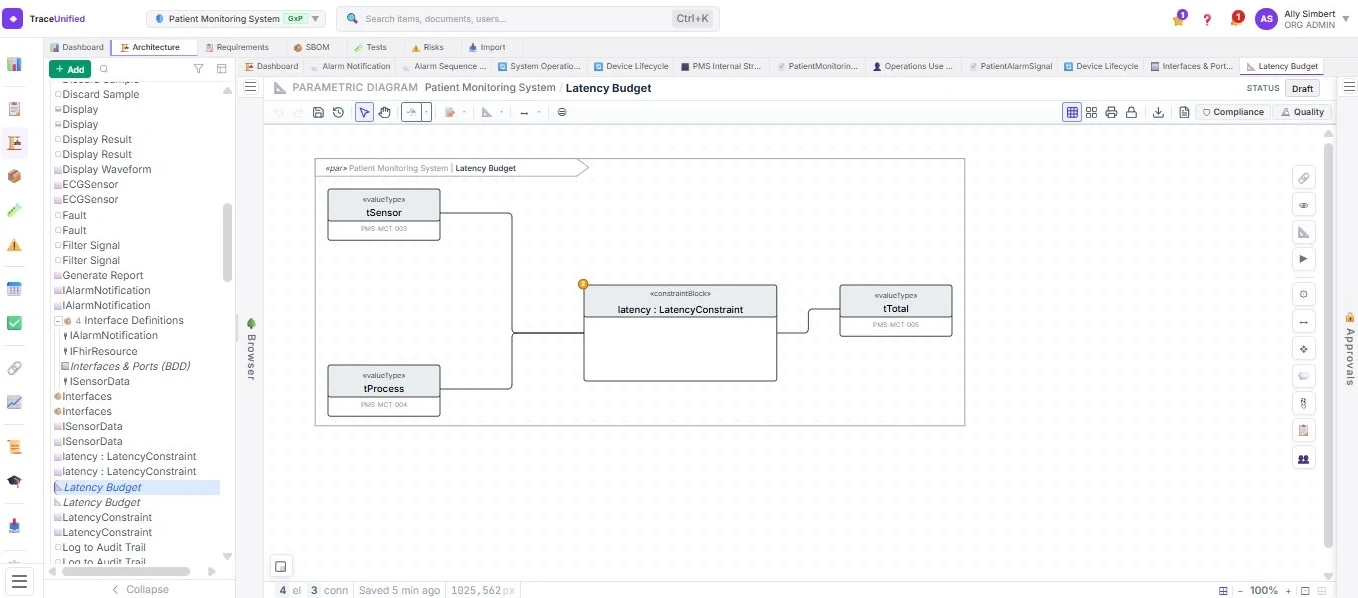Select the tSensor value type block

tap(384, 214)
